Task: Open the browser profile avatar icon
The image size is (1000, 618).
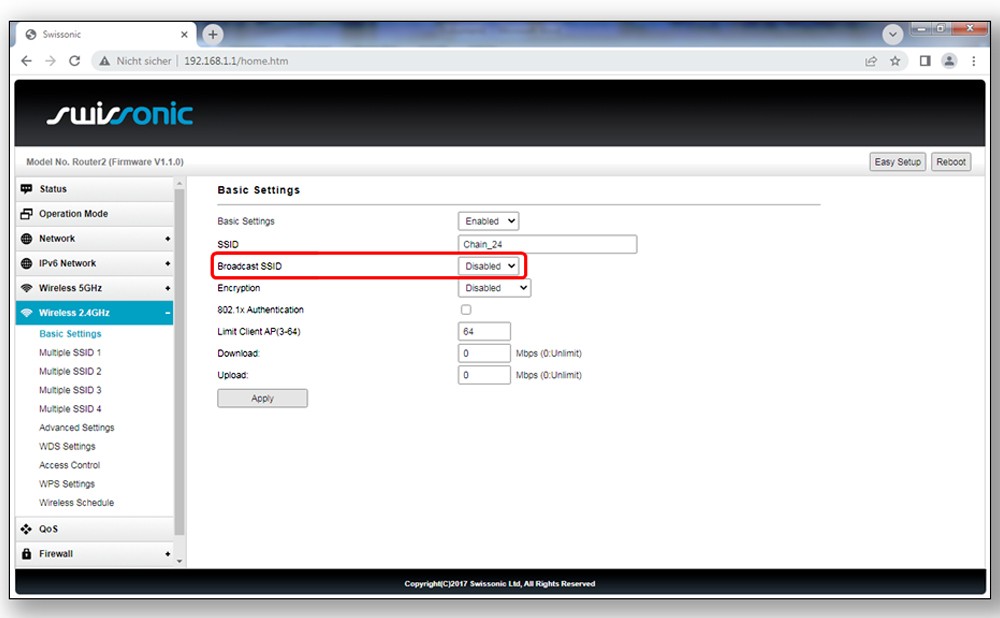Action: [x=949, y=61]
